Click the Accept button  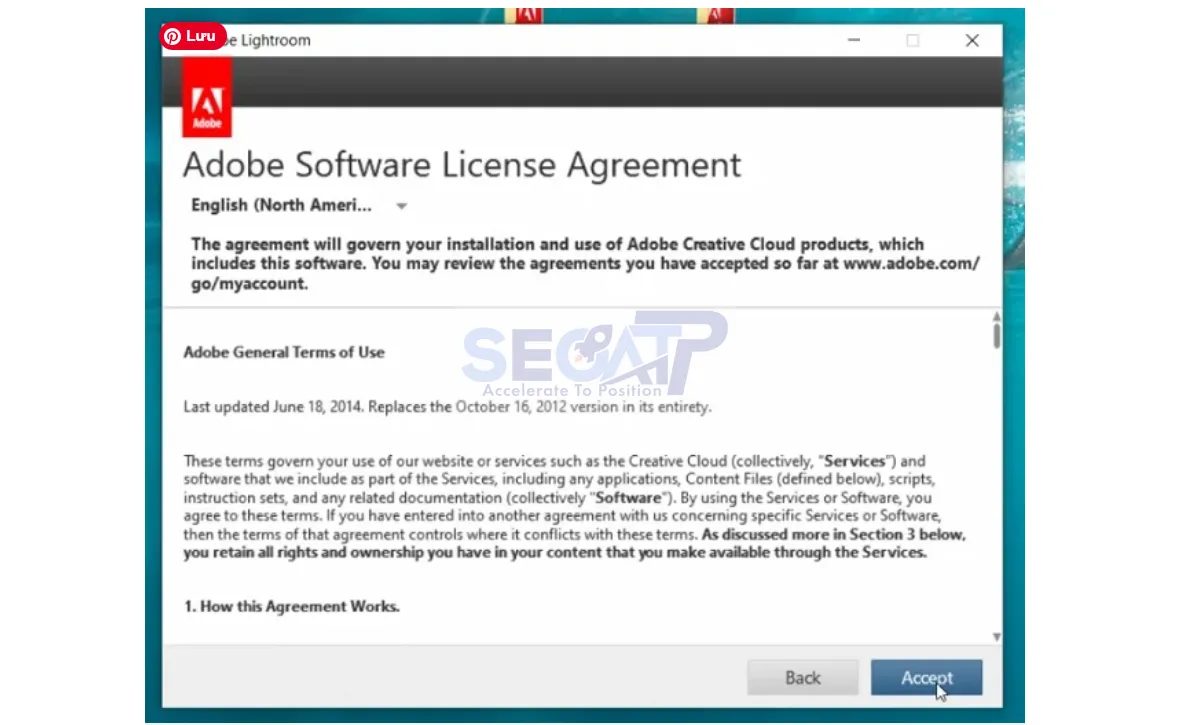click(926, 678)
